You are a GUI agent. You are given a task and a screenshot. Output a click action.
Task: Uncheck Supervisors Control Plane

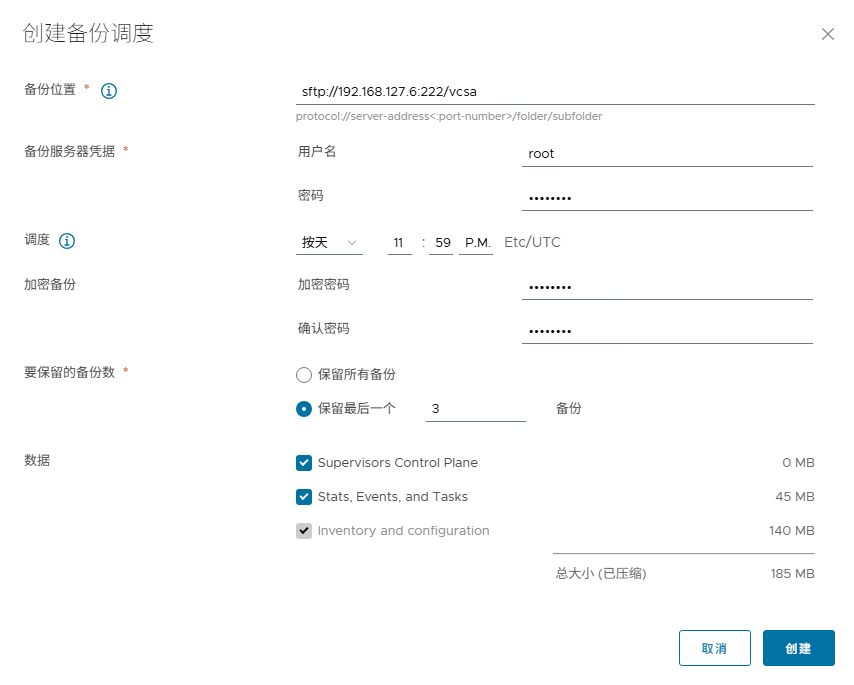click(x=302, y=463)
